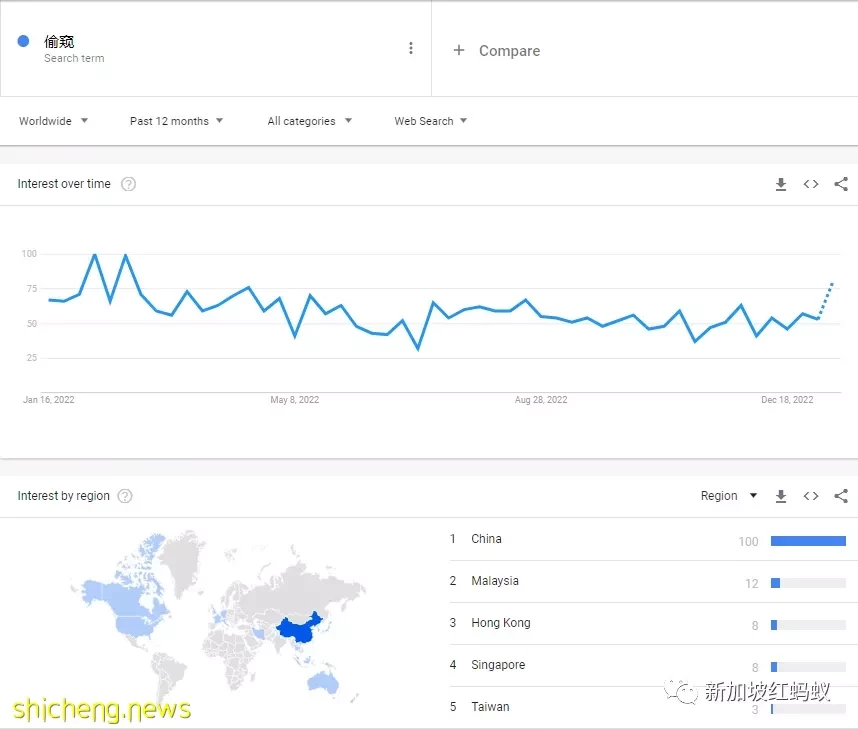Open the All categories dropdown
This screenshot has width=858, height=729.
pyautogui.click(x=309, y=121)
